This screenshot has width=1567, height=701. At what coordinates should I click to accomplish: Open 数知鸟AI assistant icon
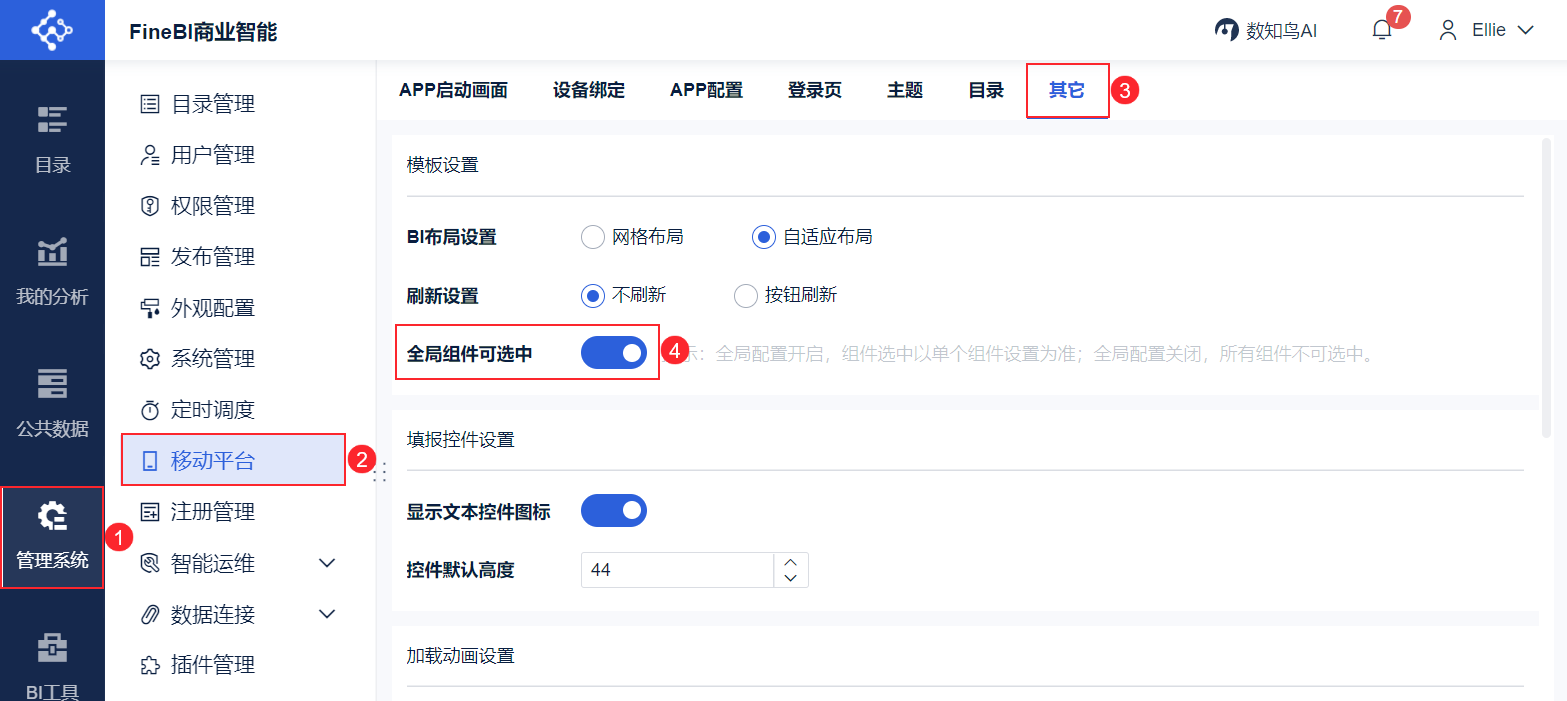coord(1226,30)
